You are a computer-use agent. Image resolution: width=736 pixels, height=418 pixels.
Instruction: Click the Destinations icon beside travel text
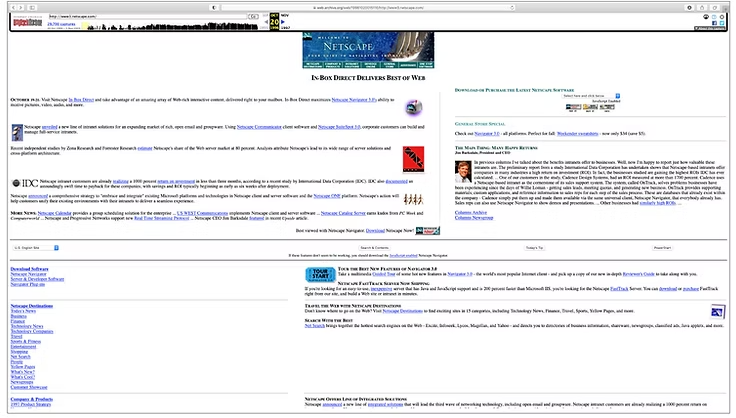tap(717, 312)
